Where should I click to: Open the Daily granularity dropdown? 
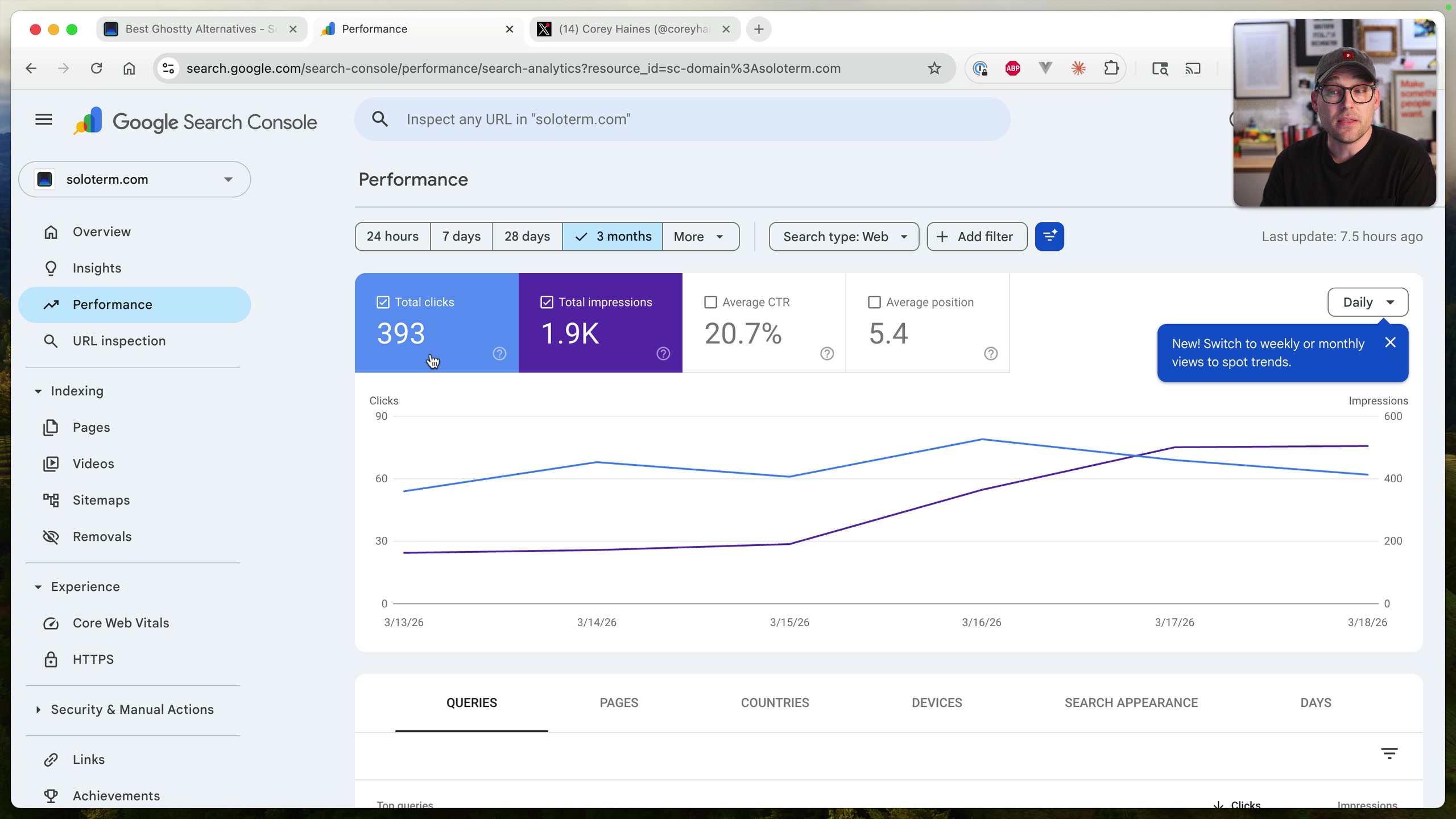pos(1368,302)
